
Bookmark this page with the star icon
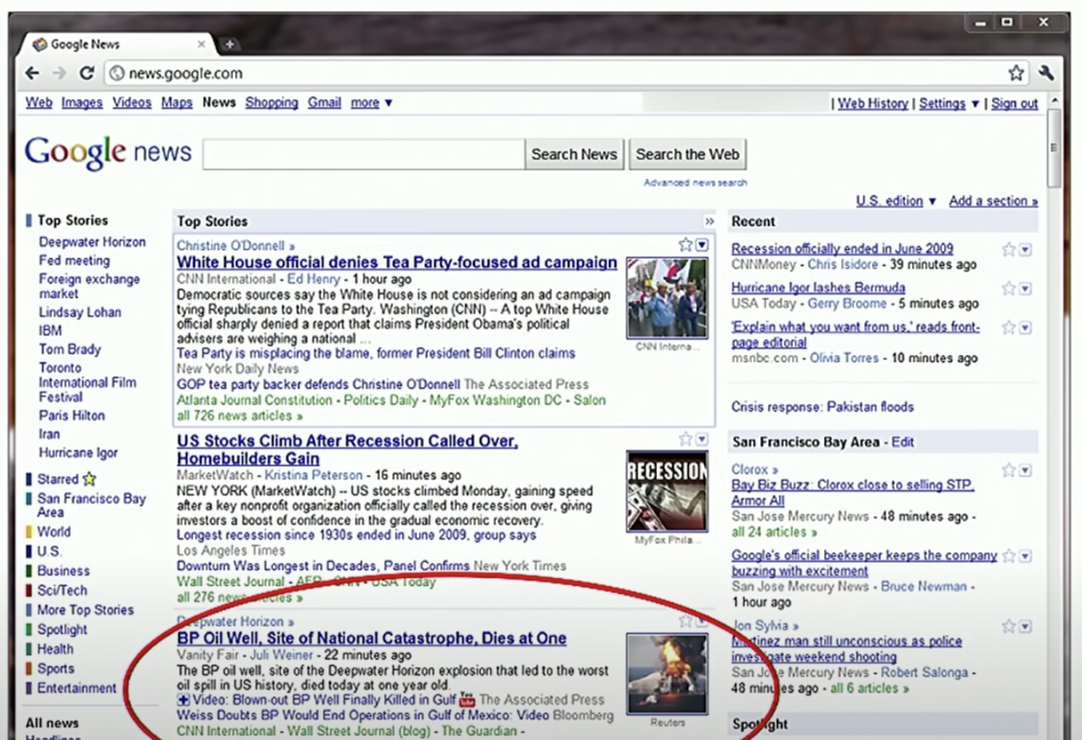[x=1016, y=72]
